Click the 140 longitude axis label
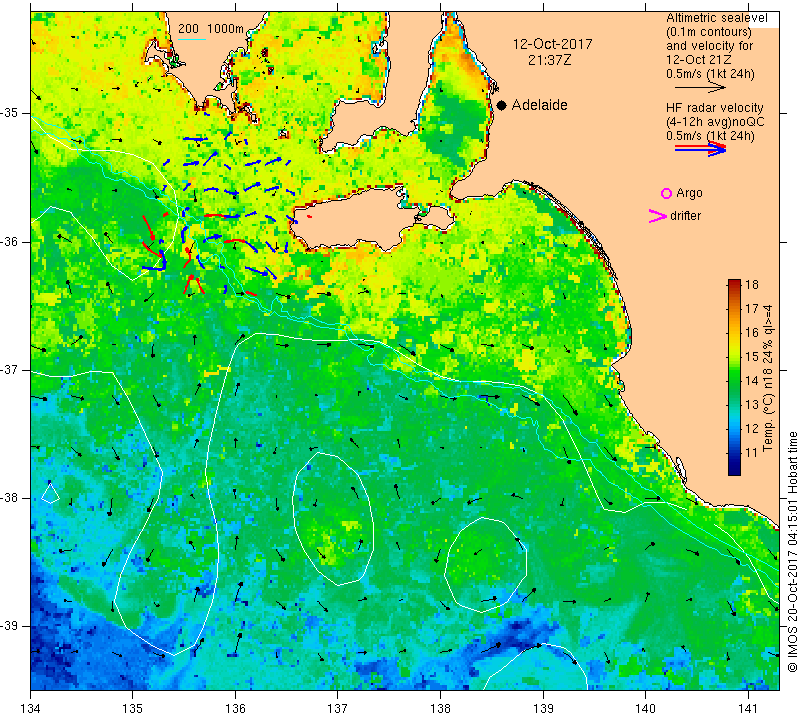 (645, 709)
